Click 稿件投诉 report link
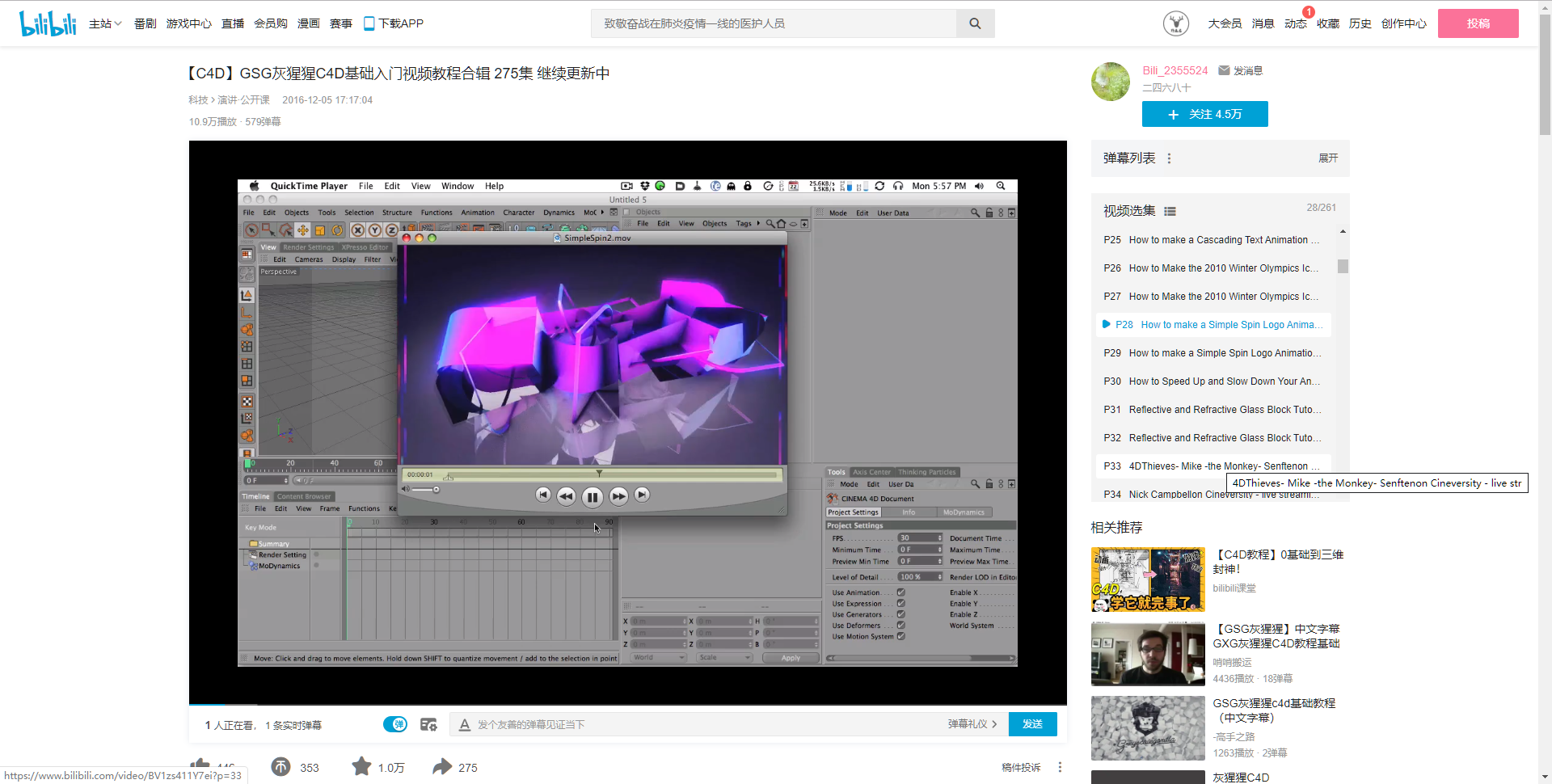 point(1021,767)
